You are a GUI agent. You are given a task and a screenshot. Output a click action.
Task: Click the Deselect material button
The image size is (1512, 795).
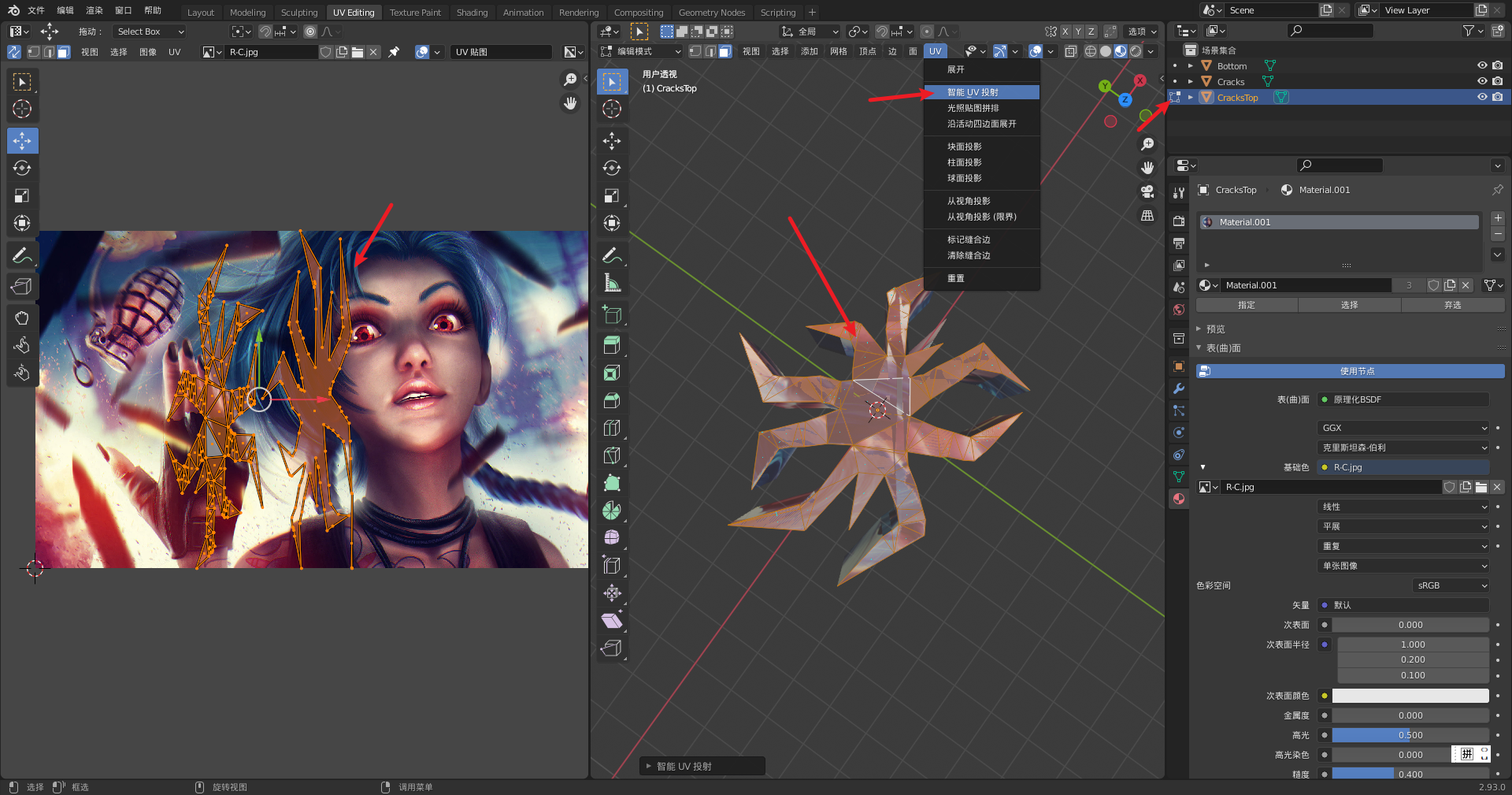point(1453,305)
